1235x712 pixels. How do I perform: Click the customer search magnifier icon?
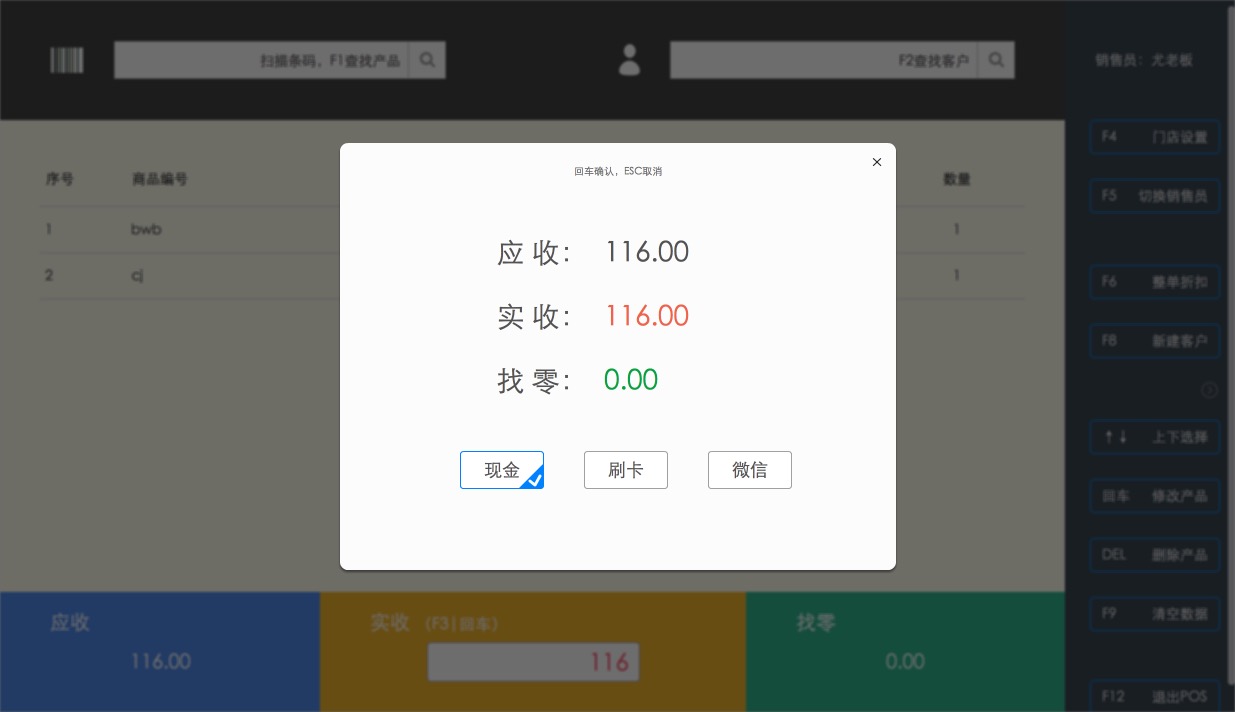pos(996,60)
